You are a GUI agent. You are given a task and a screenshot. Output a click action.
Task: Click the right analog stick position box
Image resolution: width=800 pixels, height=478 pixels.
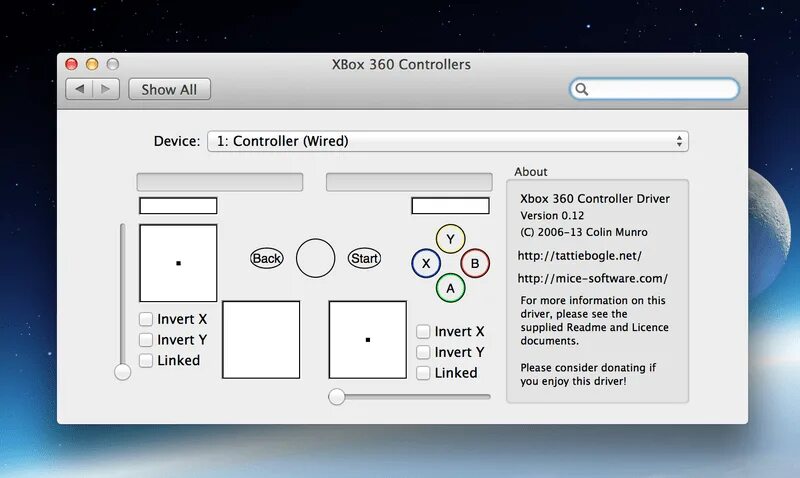pos(368,340)
